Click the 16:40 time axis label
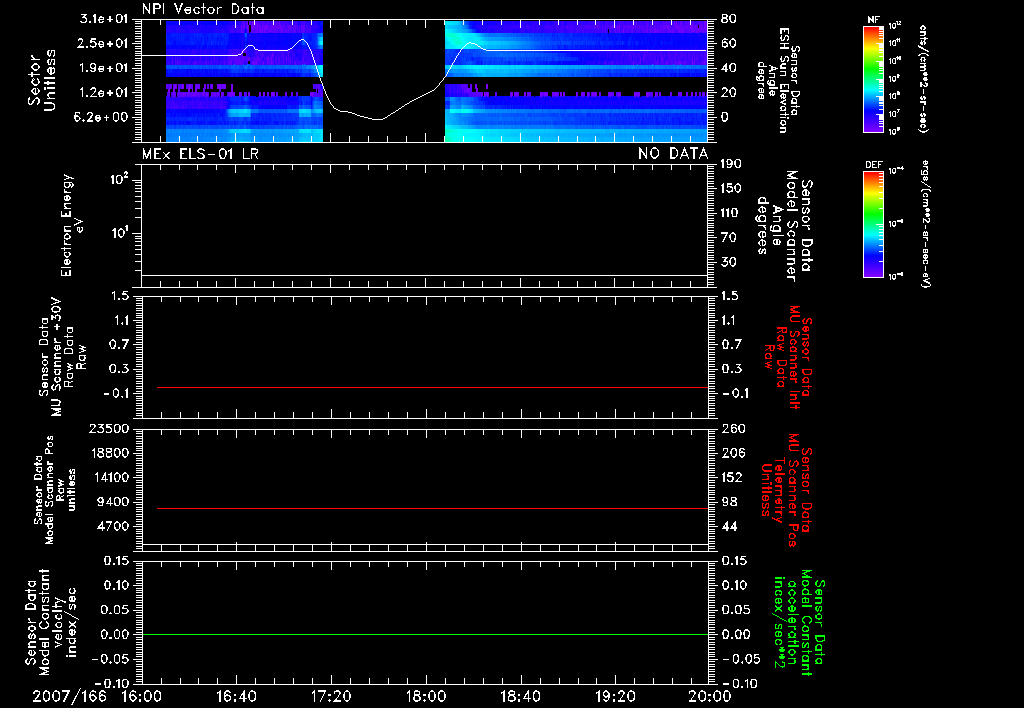Image resolution: width=1024 pixels, height=708 pixels. (236, 696)
